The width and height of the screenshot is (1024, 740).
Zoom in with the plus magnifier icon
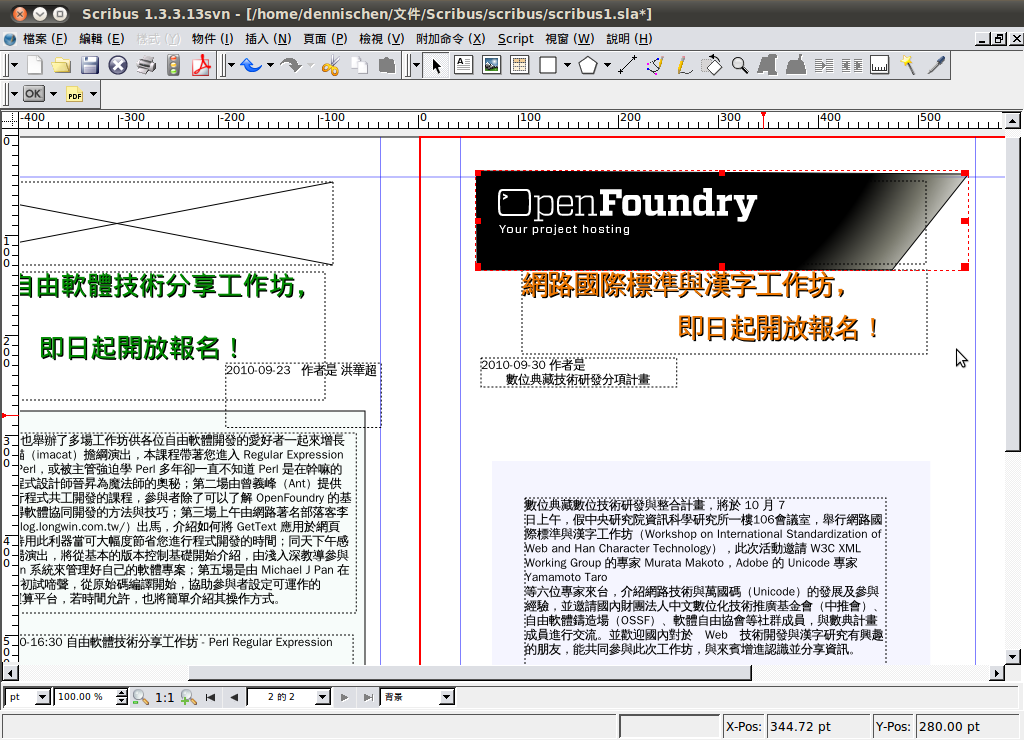point(189,698)
